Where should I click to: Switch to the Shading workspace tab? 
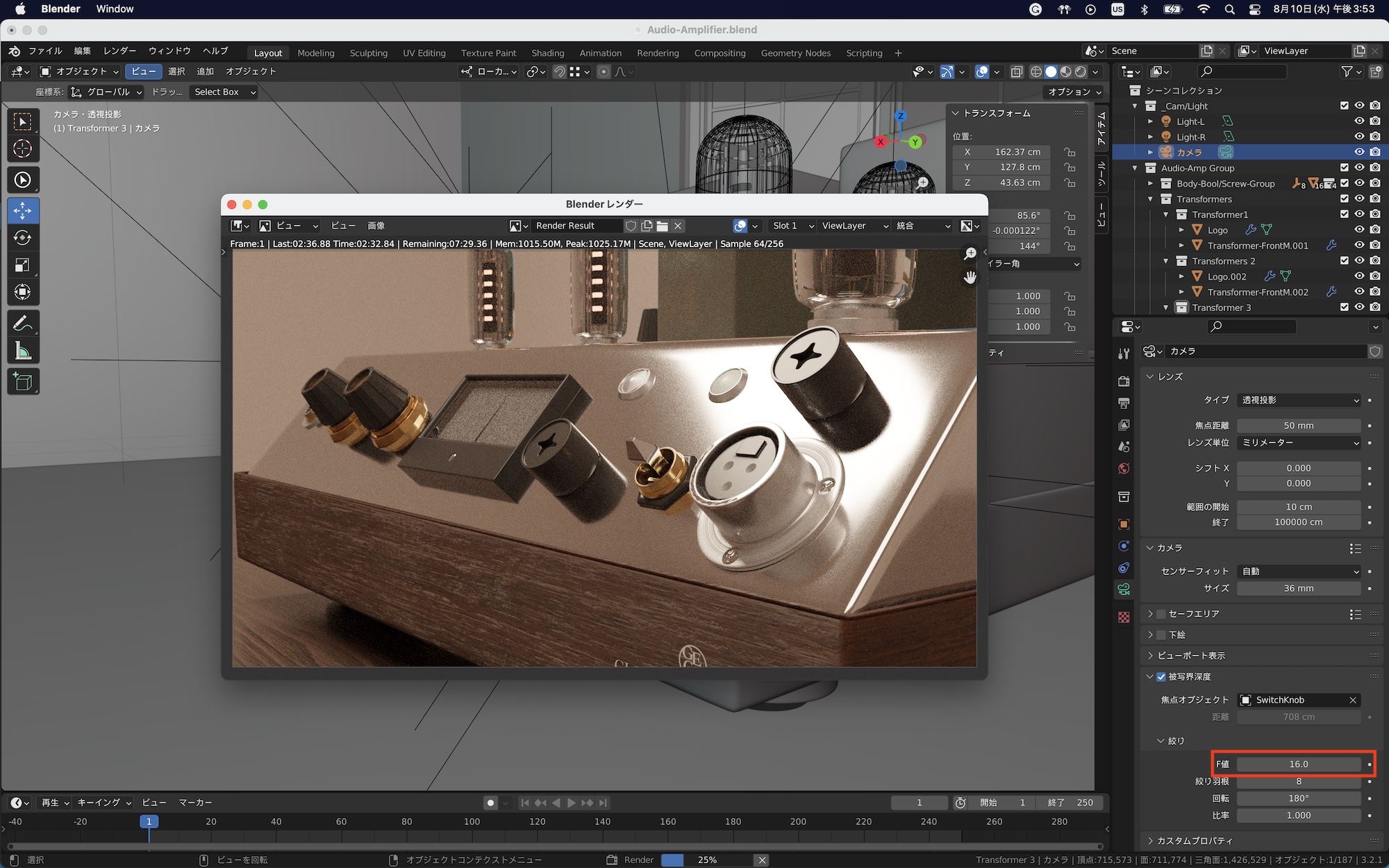point(547,53)
